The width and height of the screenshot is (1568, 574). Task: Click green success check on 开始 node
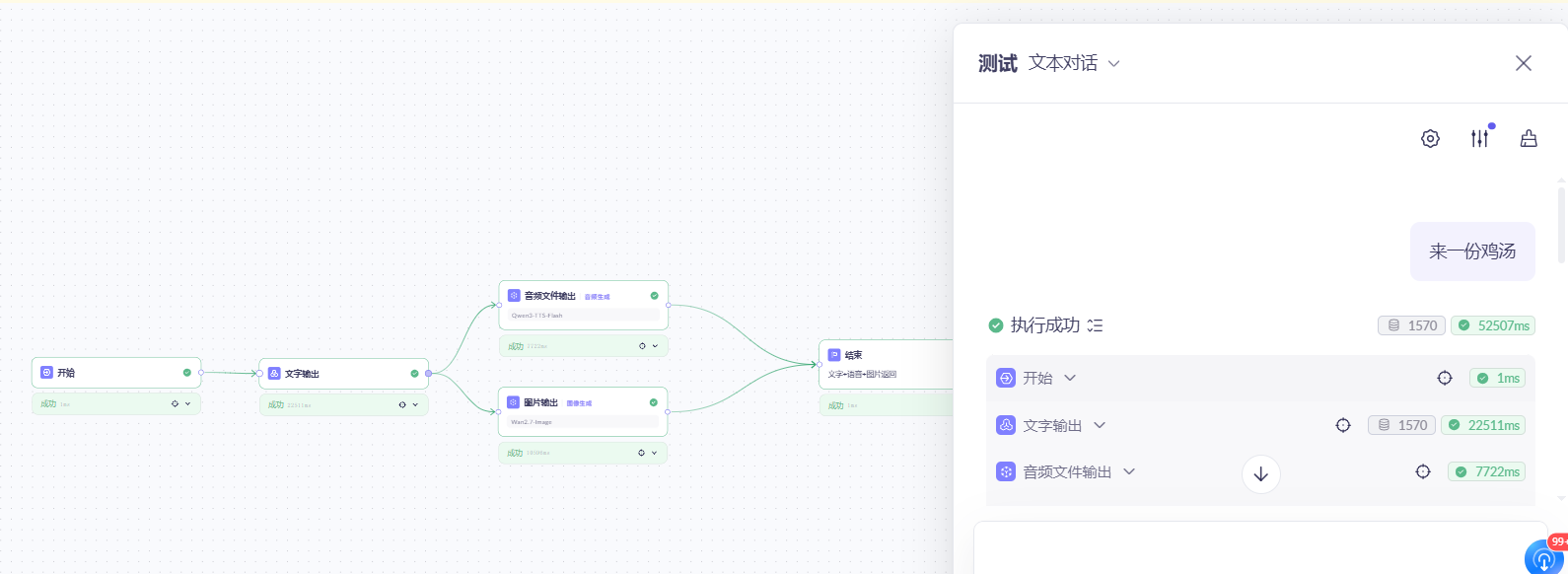pos(186,373)
